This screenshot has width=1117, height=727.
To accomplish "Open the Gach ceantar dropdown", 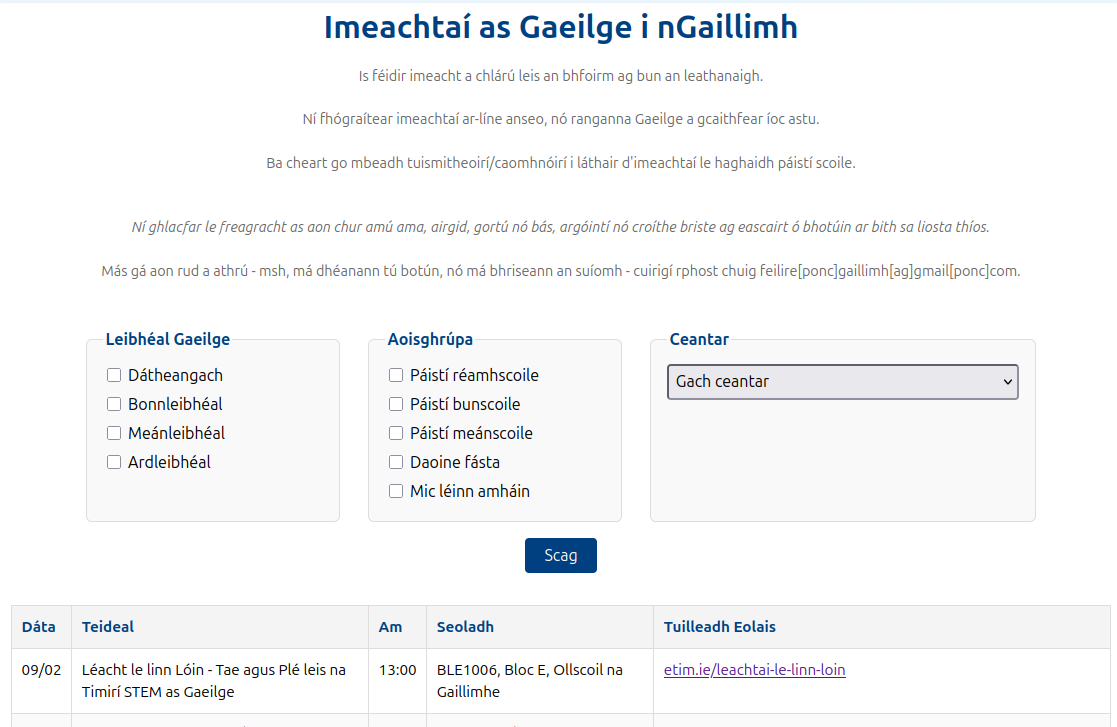I will click(842, 382).
